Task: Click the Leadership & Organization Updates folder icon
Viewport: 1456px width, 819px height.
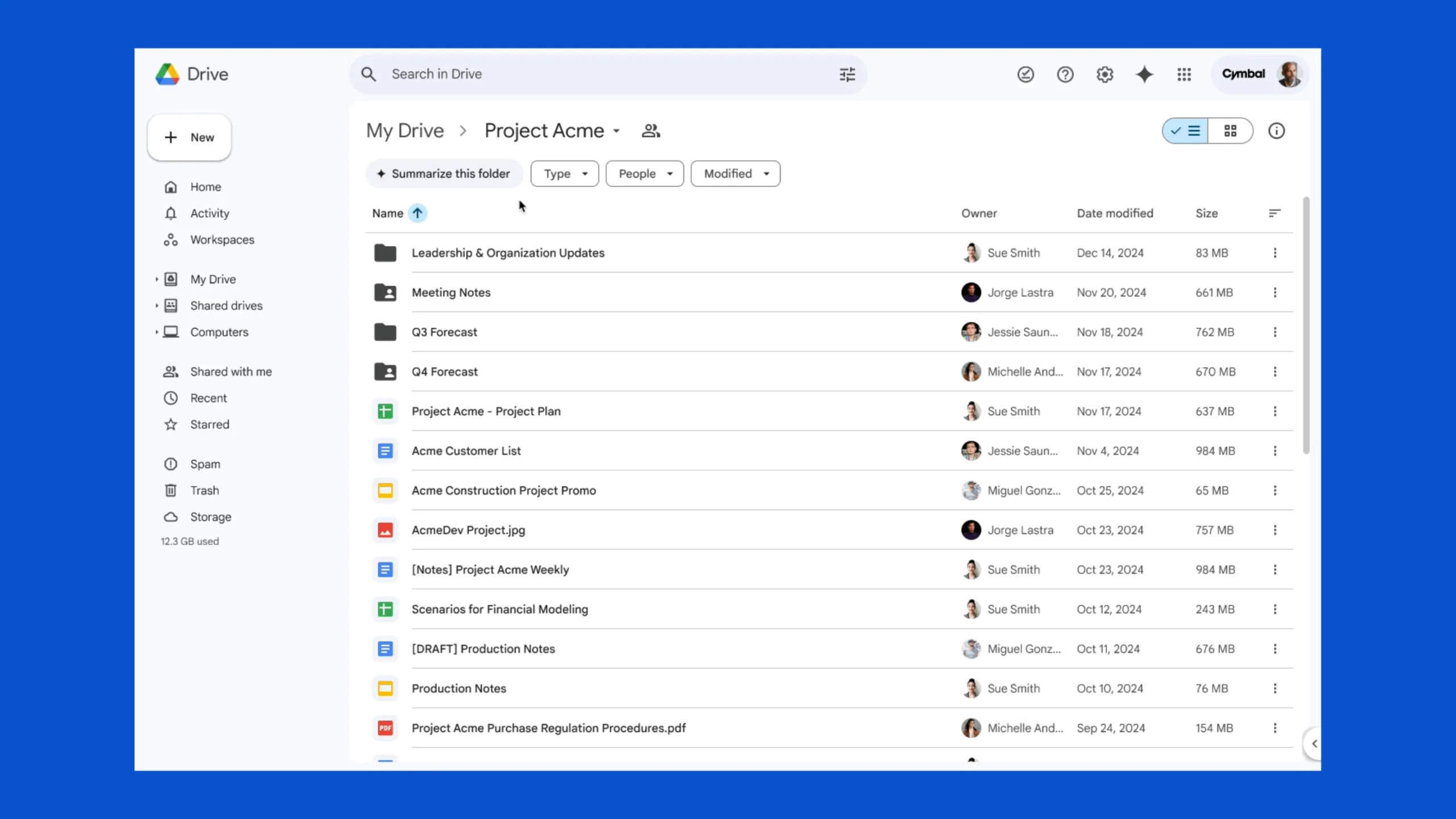Action: pyautogui.click(x=385, y=253)
